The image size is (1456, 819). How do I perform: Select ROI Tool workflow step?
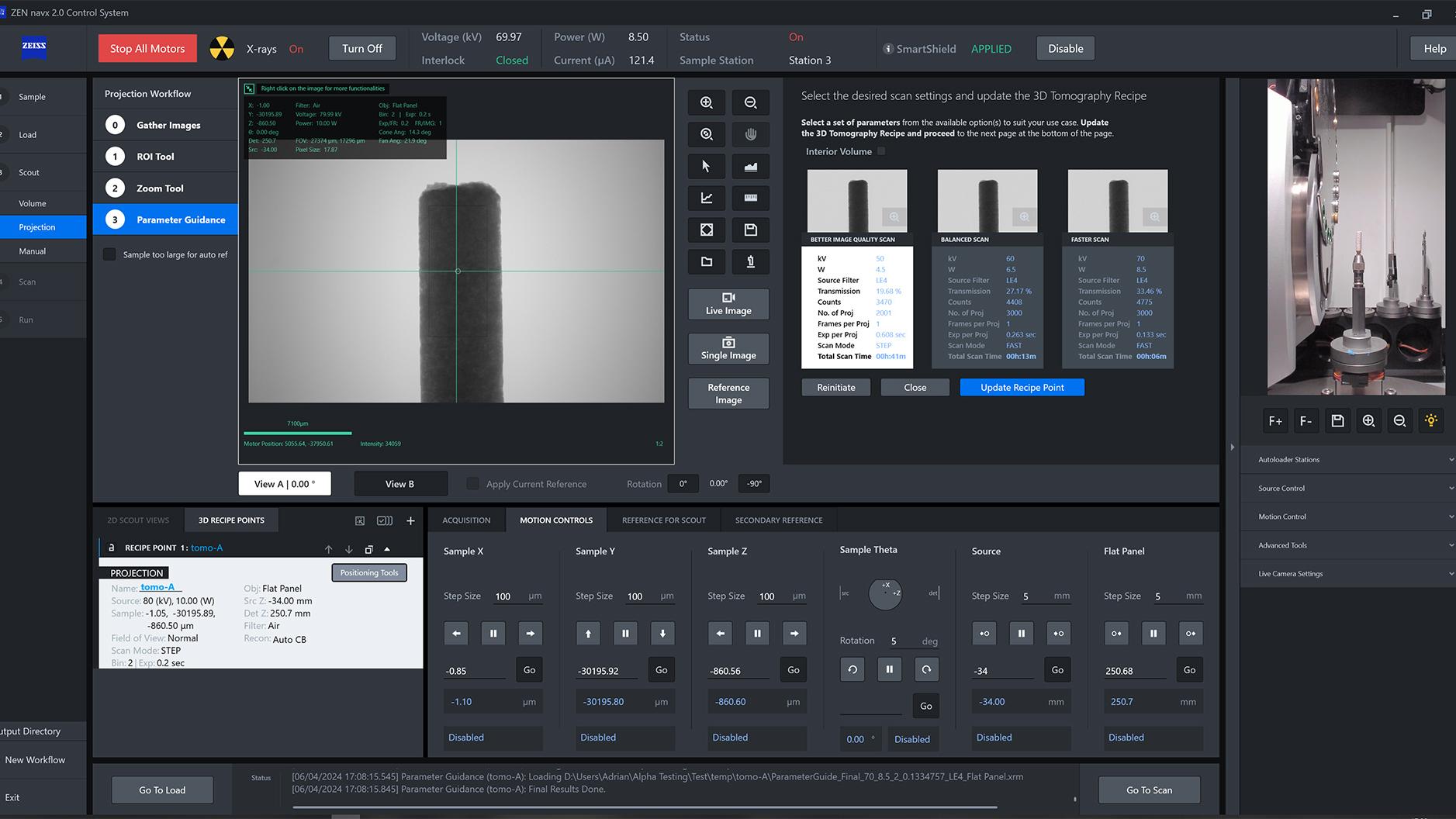165,156
